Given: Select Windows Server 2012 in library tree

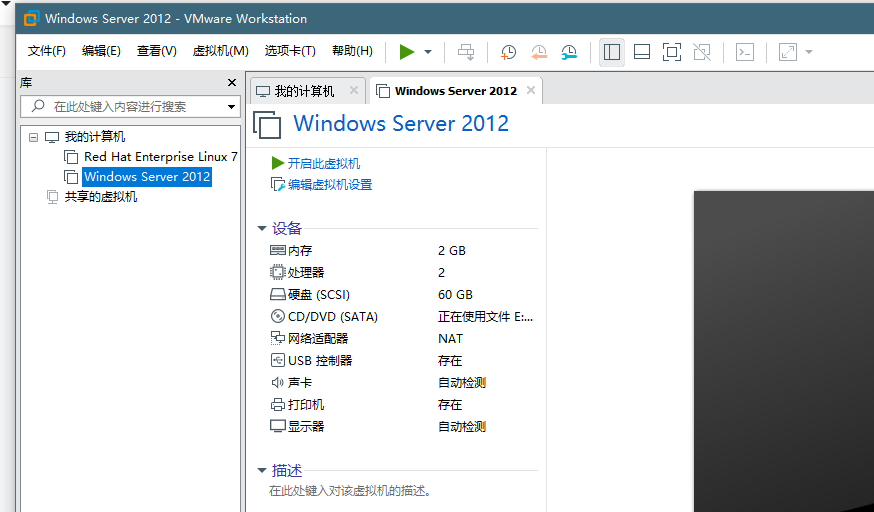Looking at the screenshot, I should point(147,177).
